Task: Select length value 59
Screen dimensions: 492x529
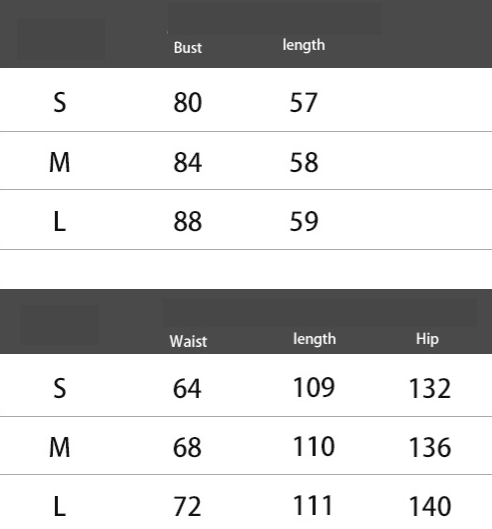Action: [304, 221]
